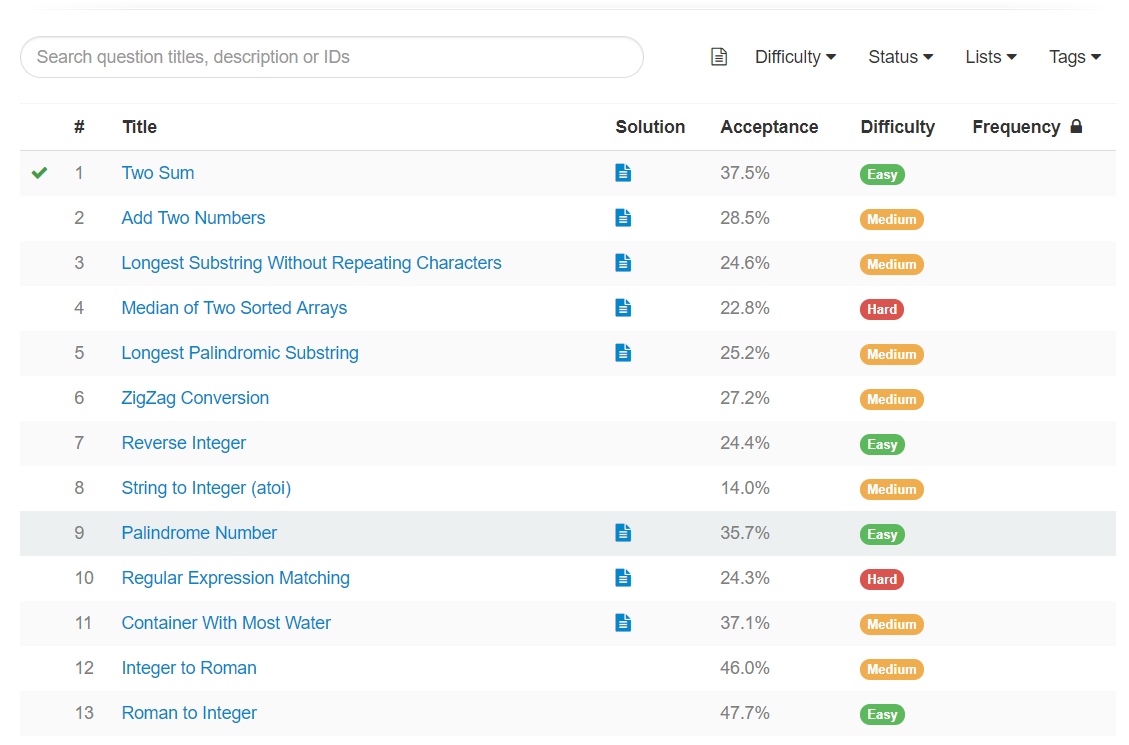1129x745 pixels.
Task: Open the Tags dropdown menu
Action: (1074, 57)
